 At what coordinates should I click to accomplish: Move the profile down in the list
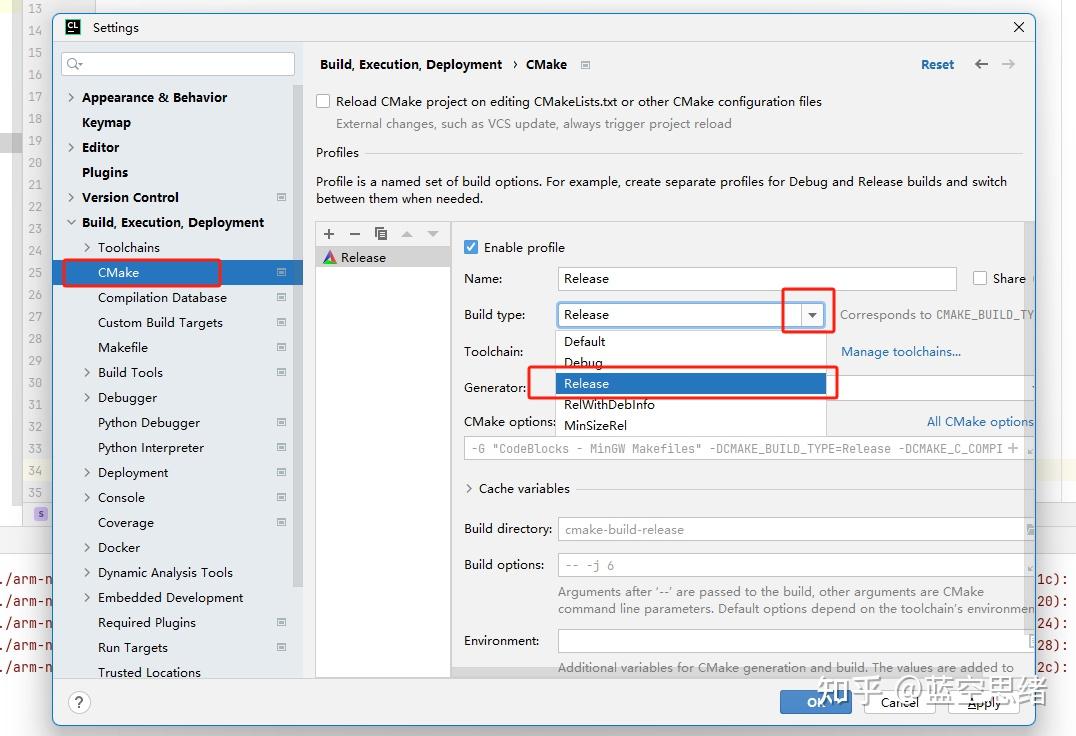(433, 234)
